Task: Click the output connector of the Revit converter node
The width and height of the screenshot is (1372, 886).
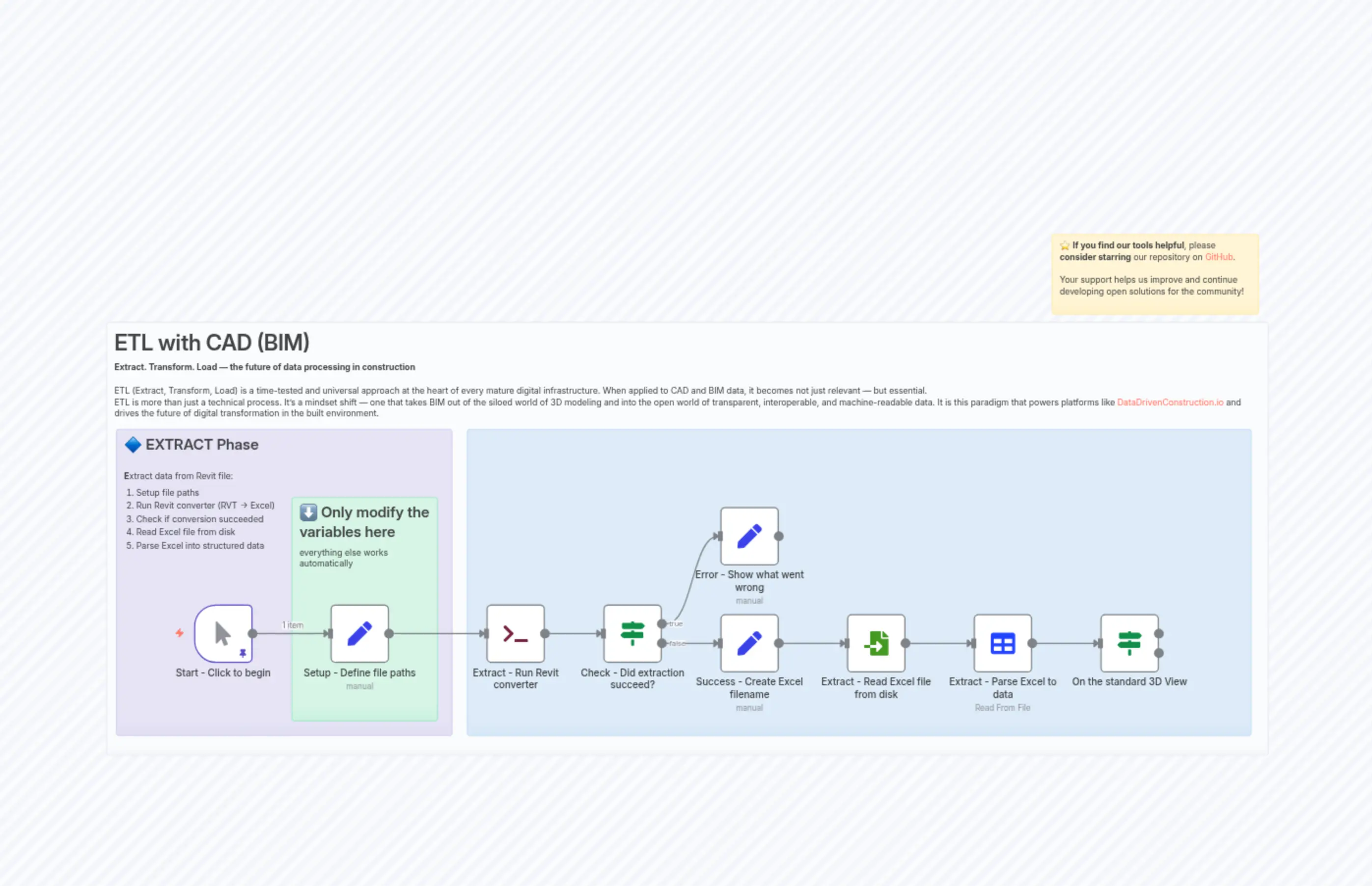Action: pos(545,634)
